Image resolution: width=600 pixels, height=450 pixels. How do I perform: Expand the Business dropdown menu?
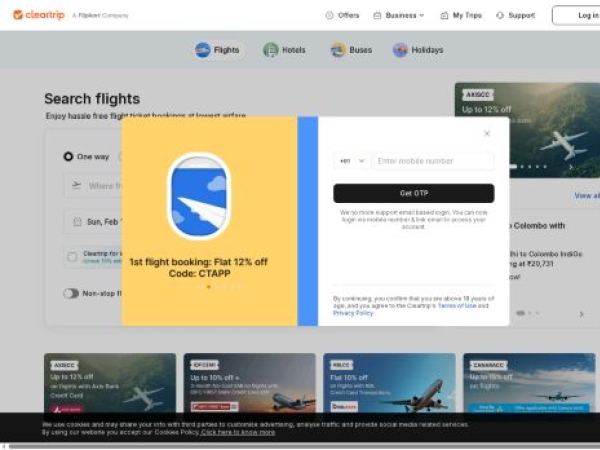(x=399, y=15)
